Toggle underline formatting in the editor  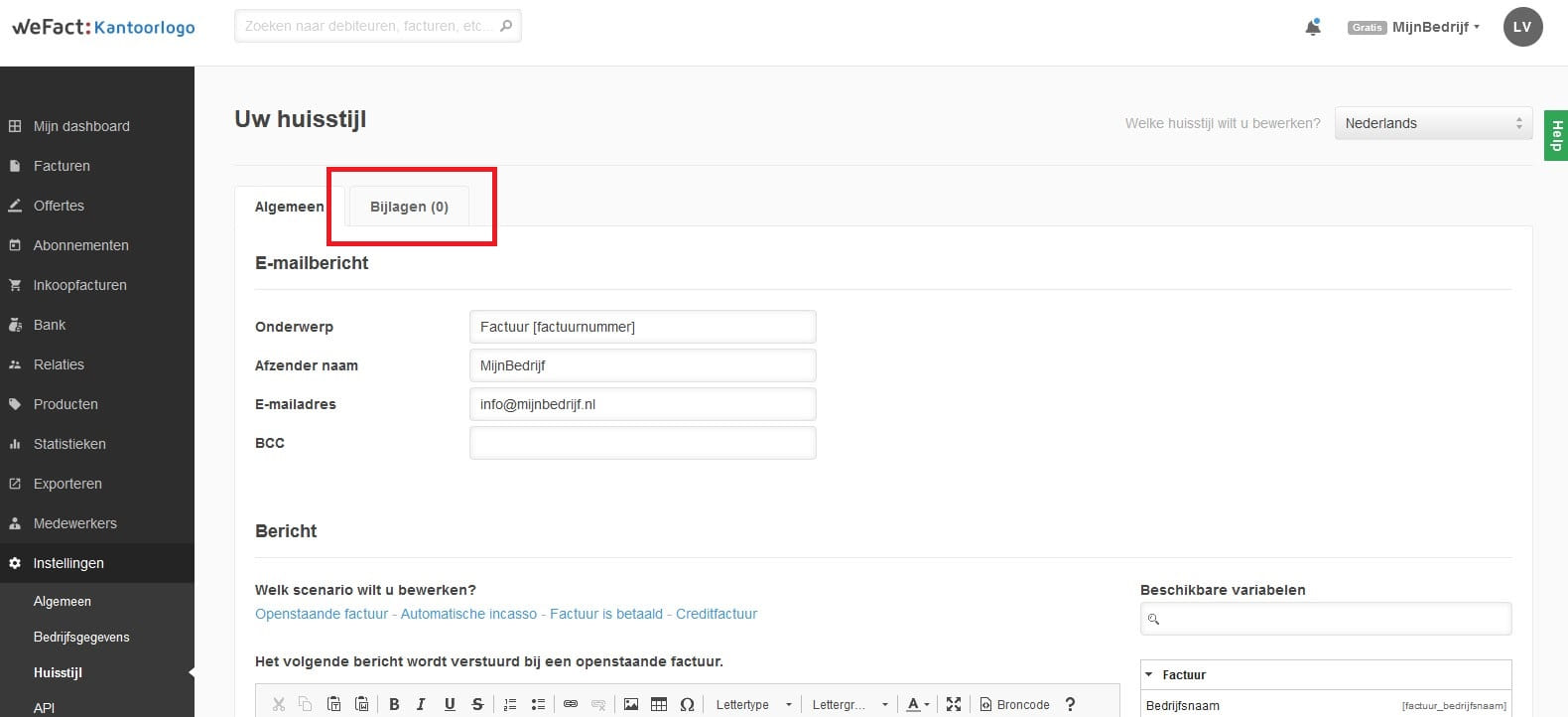point(450,704)
